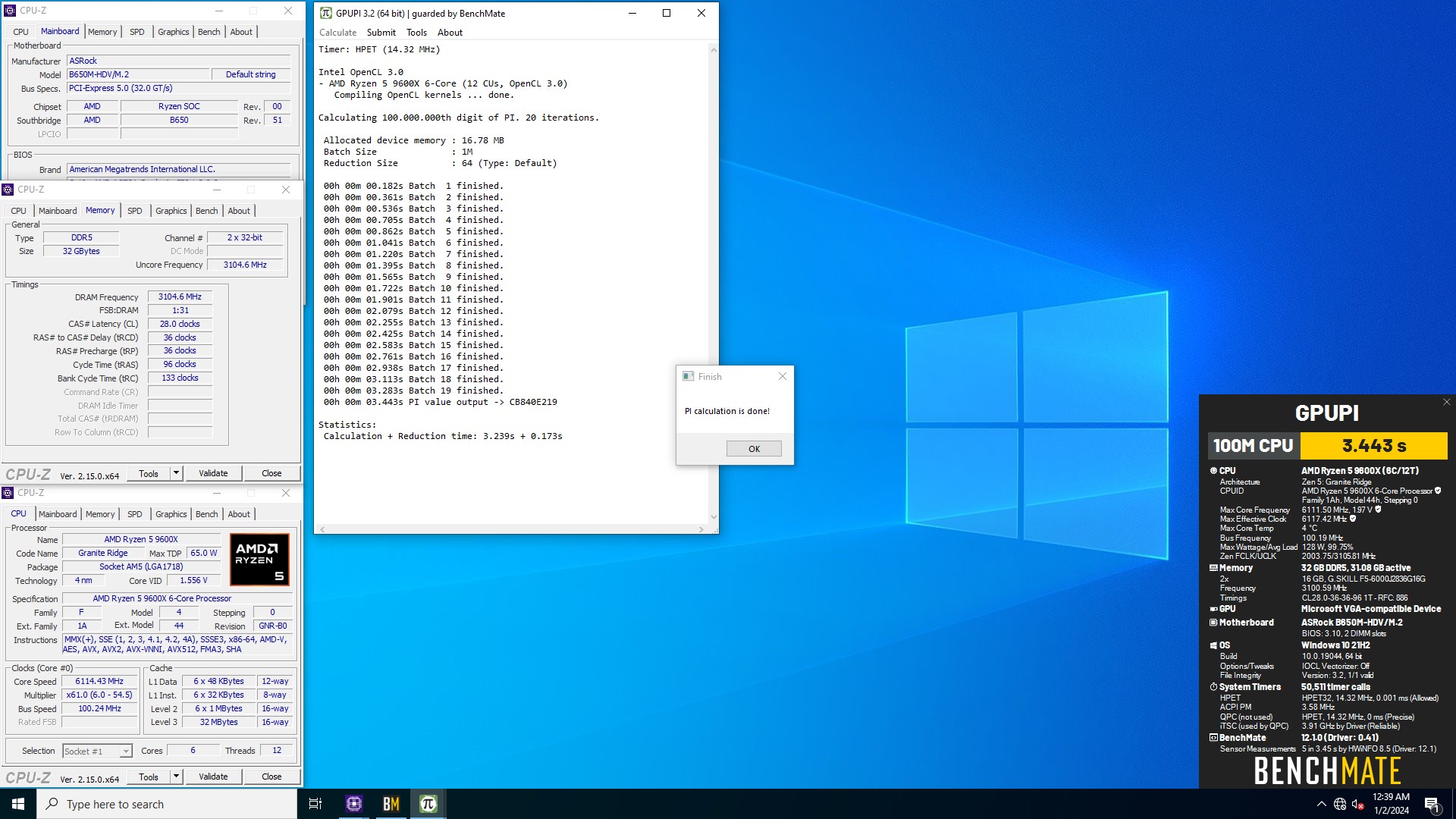The width and height of the screenshot is (1456, 819).
Task: Click Threads value 12
Action: (277, 750)
